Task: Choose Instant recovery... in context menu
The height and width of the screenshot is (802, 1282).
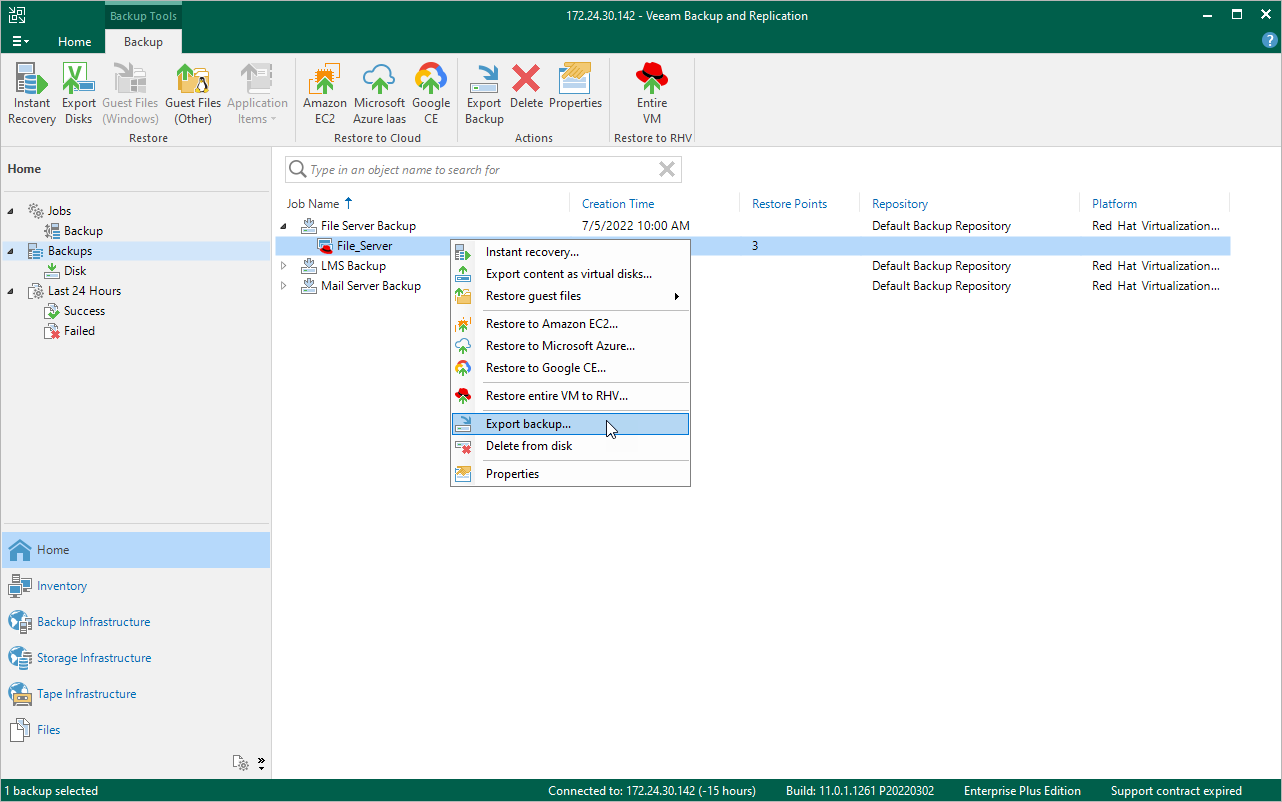Action: [x=570, y=252]
